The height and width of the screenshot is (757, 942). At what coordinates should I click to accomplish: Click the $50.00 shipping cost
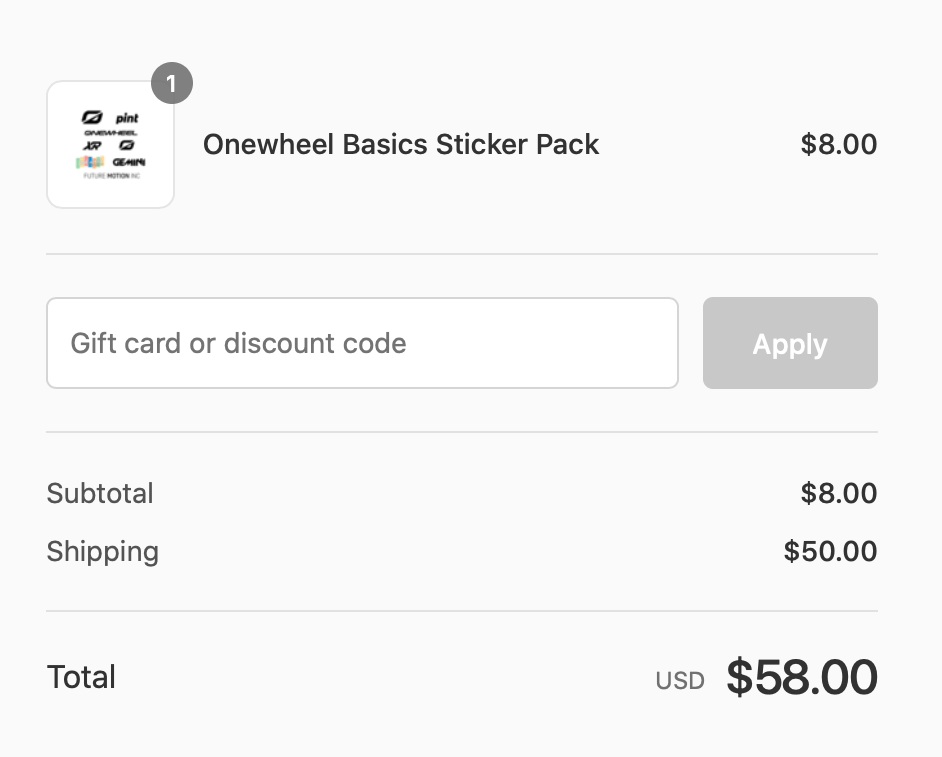coord(830,551)
